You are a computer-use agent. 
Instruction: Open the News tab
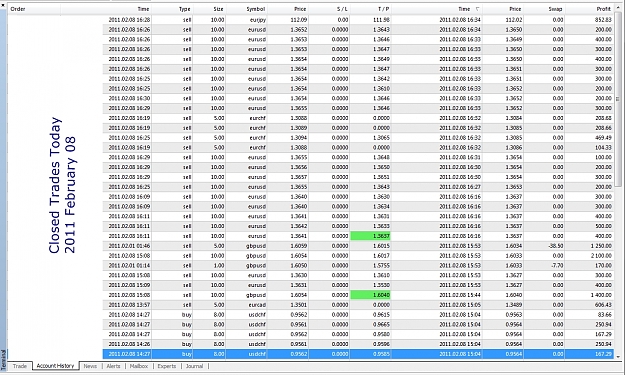click(90, 366)
